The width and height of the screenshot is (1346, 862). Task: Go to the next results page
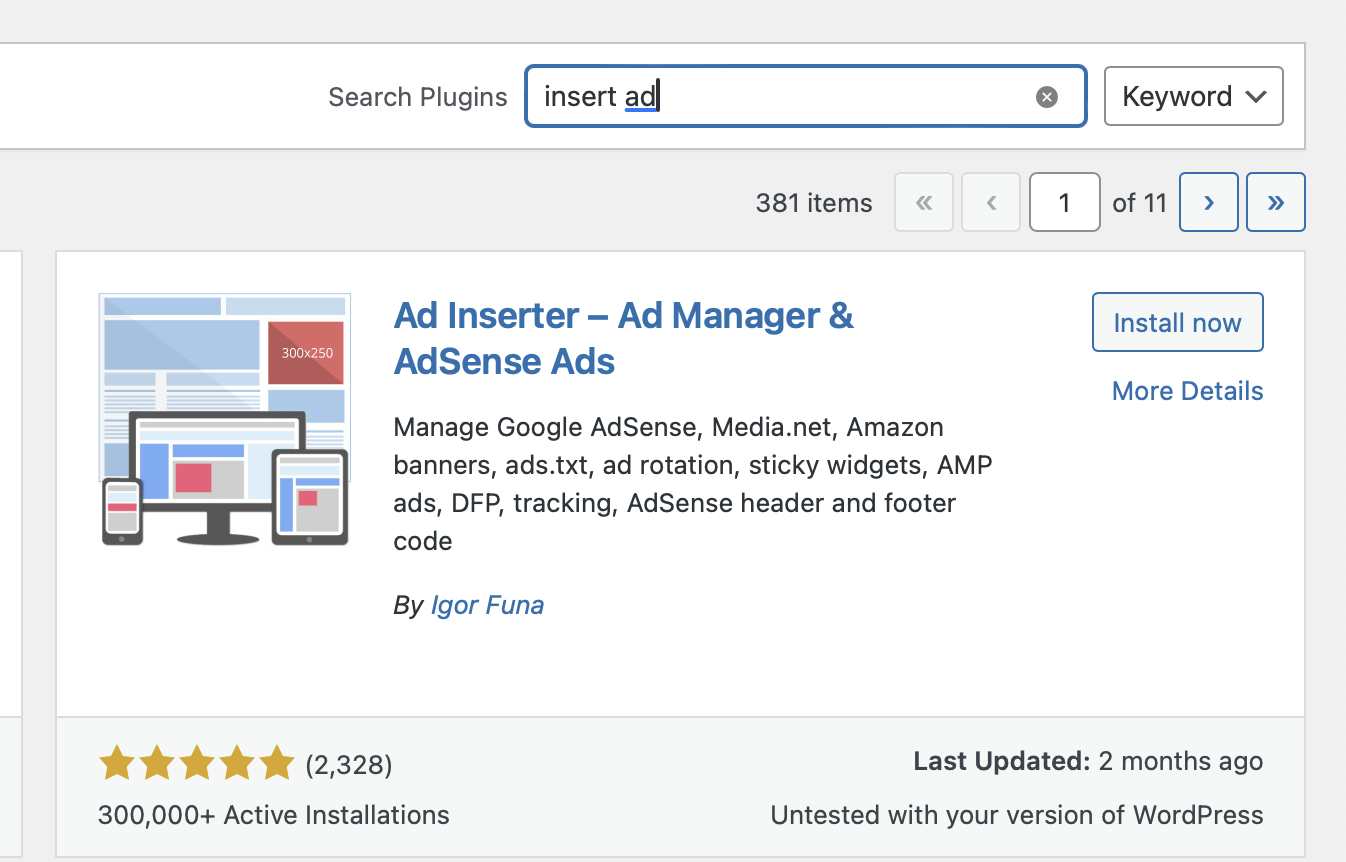coord(1208,203)
